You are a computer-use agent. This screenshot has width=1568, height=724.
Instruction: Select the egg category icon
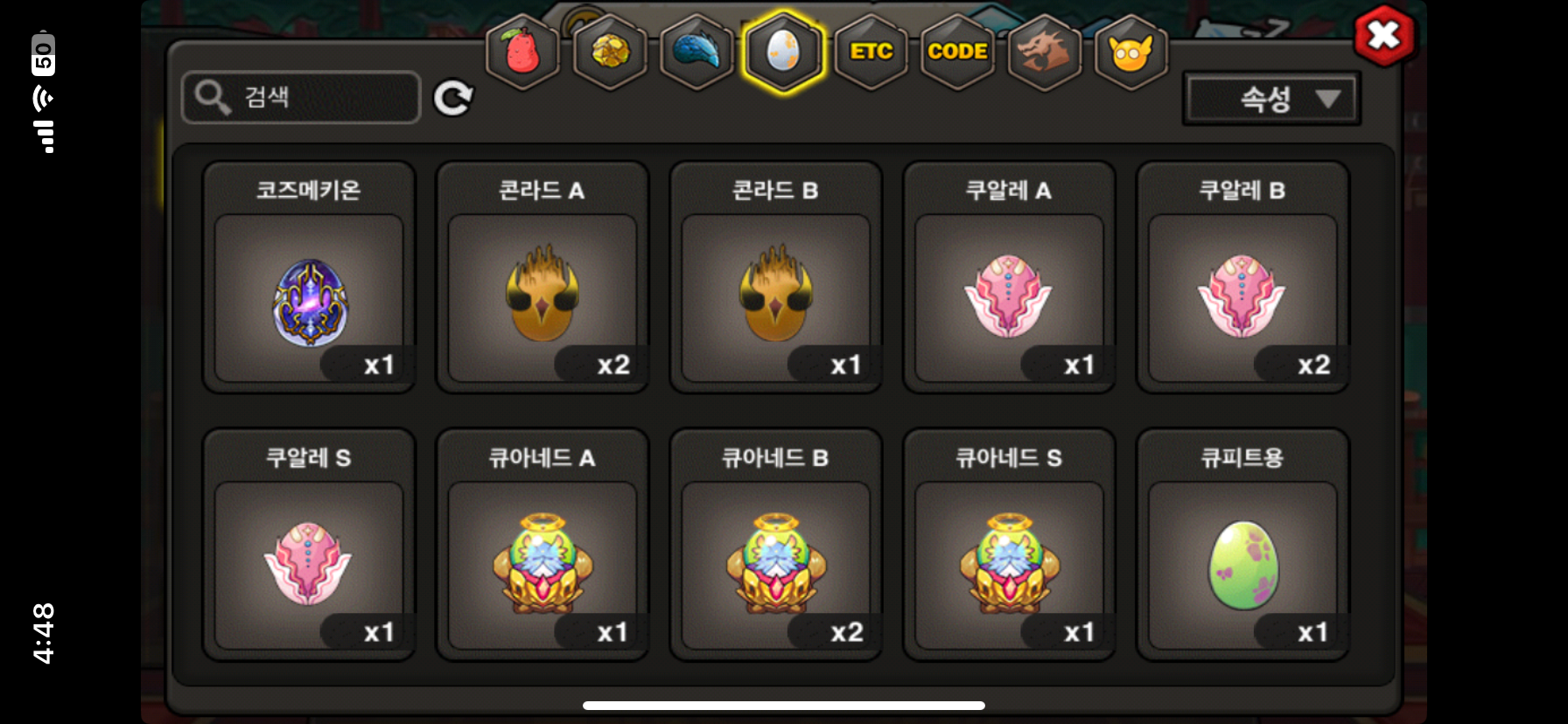(x=783, y=52)
